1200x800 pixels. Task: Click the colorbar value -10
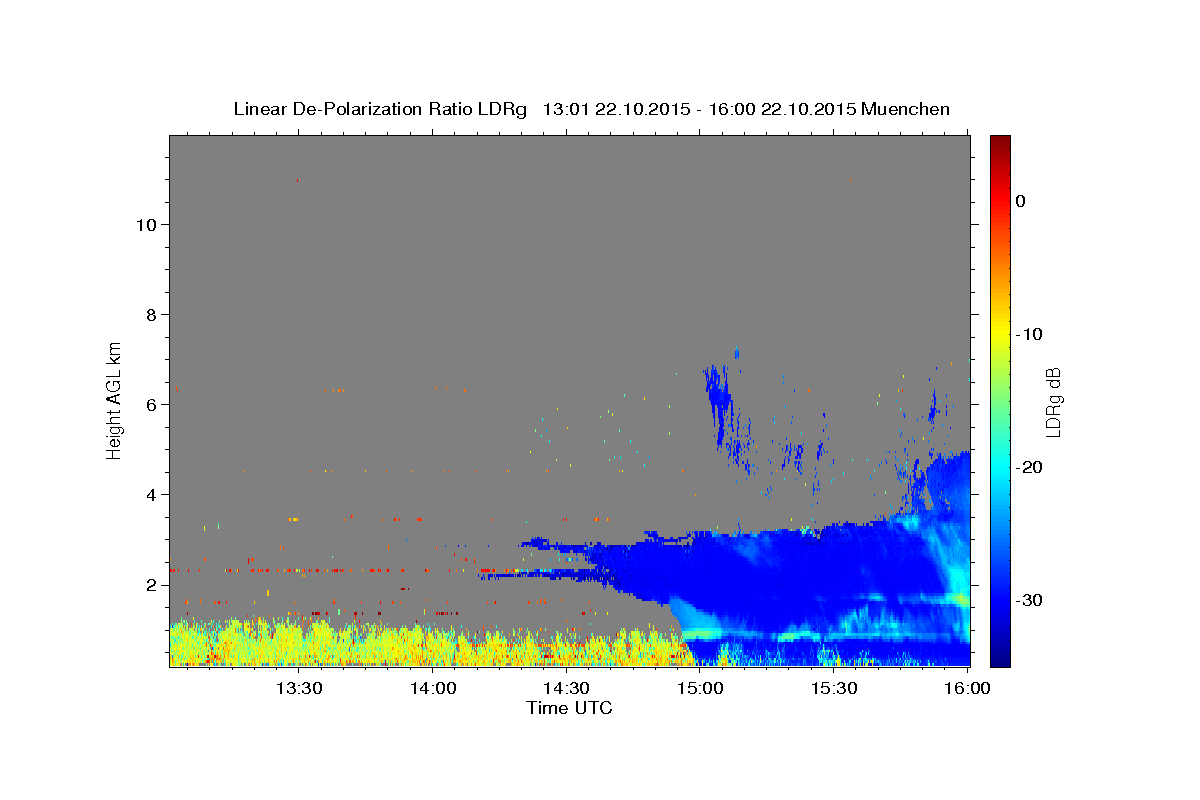coord(1030,334)
